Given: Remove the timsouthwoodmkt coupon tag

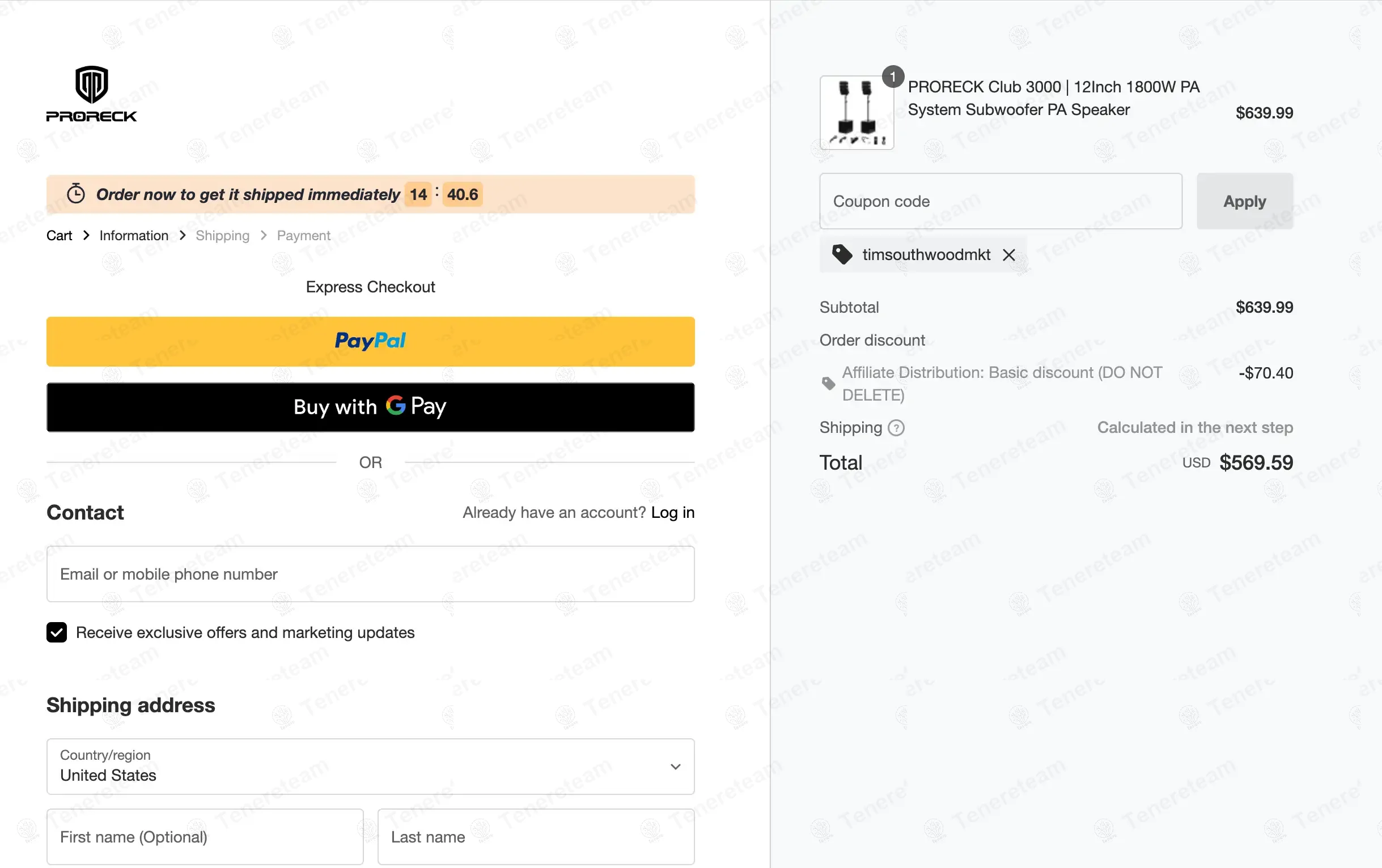Looking at the screenshot, I should (1008, 255).
